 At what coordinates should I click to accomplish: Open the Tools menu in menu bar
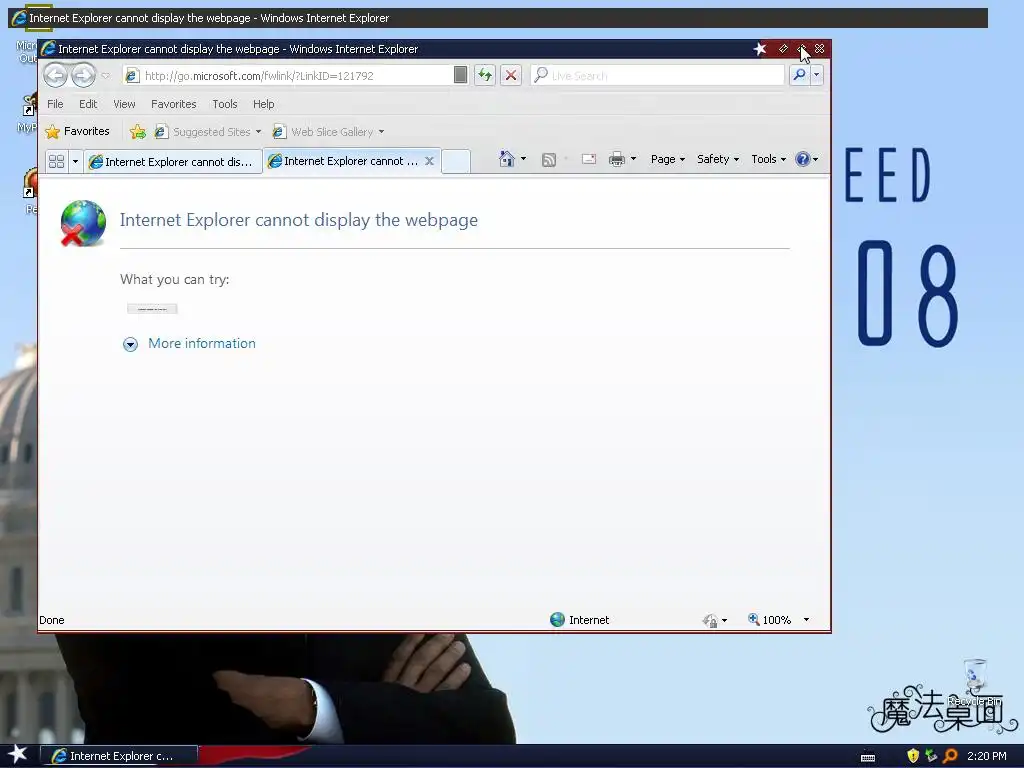coord(225,104)
